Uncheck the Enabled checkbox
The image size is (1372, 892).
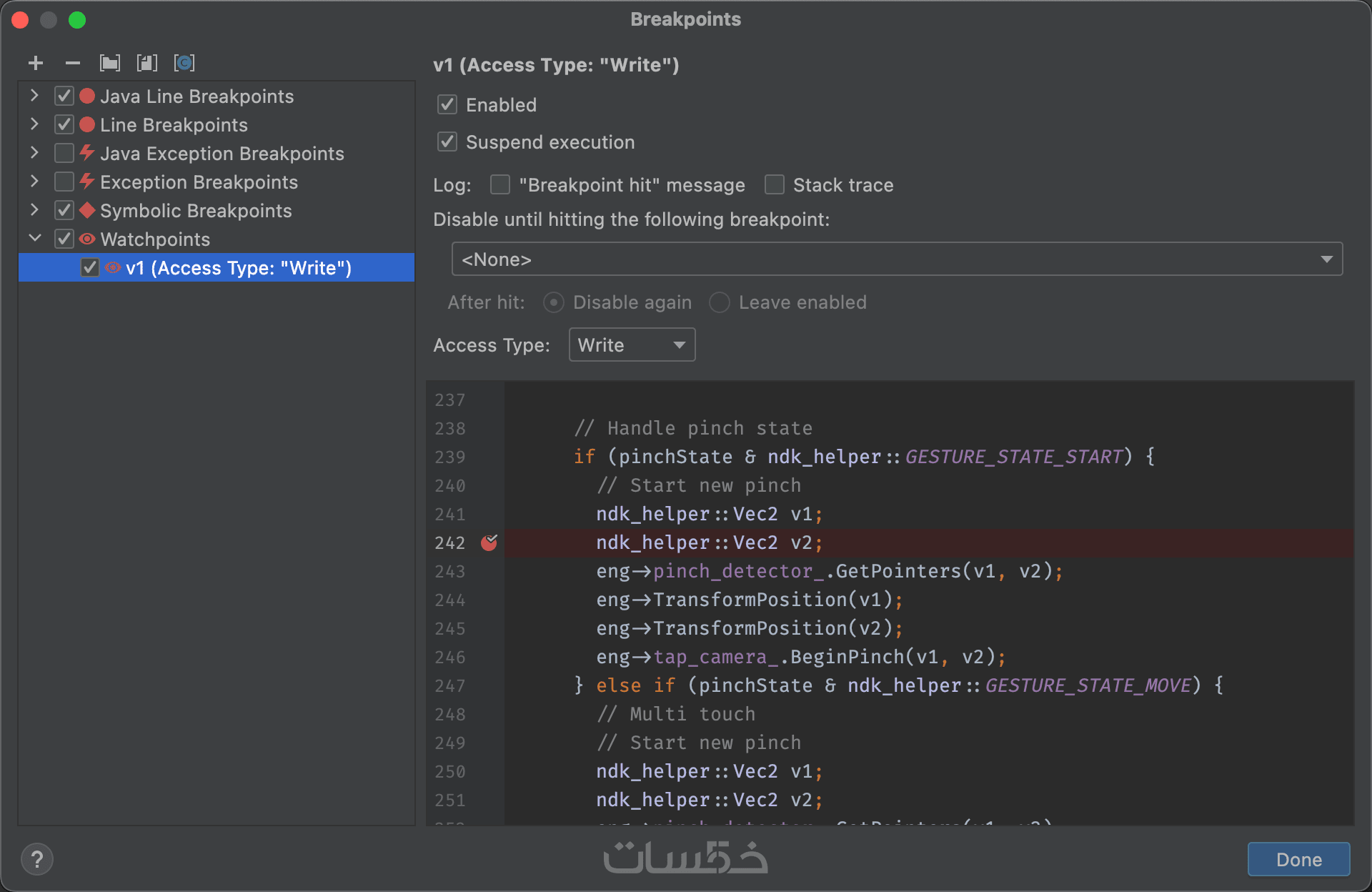tap(448, 105)
